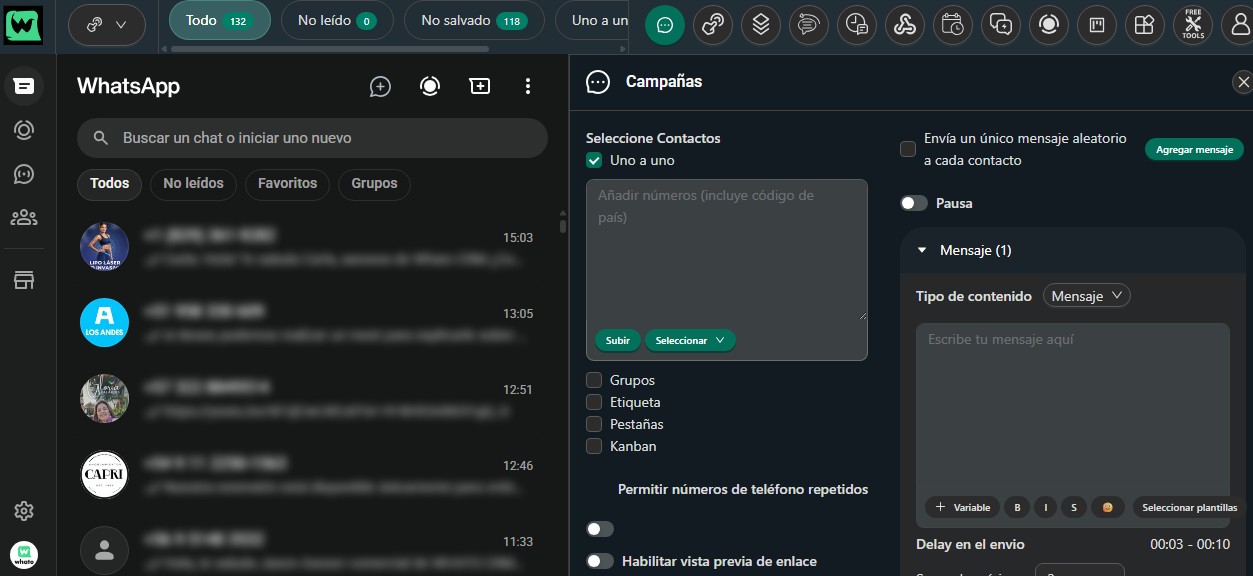Toggle the Pausa switch
The height and width of the screenshot is (576, 1253).
point(913,203)
